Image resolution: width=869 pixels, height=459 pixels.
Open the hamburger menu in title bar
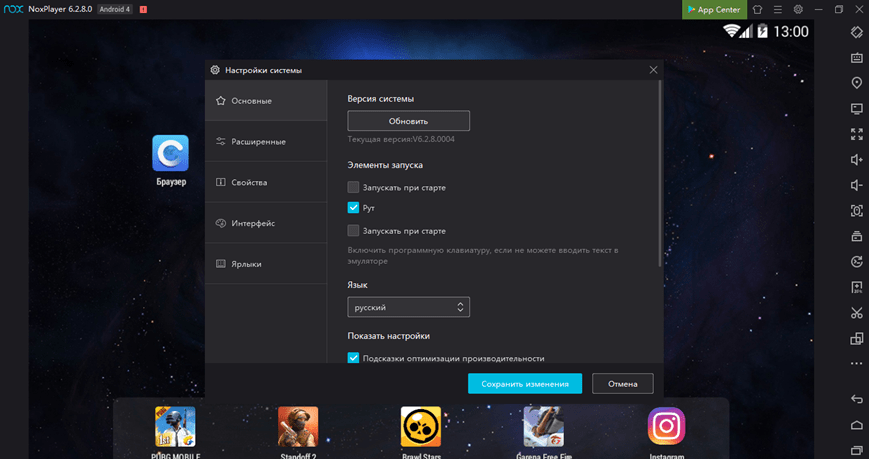(778, 9)
